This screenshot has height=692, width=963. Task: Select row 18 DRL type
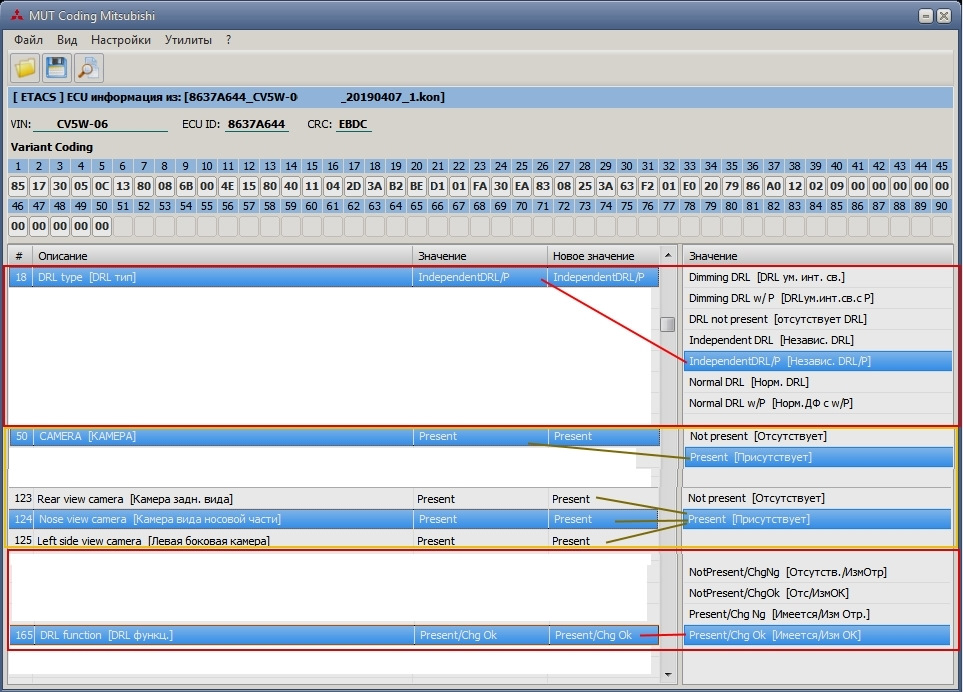click(x=333, y=278)
